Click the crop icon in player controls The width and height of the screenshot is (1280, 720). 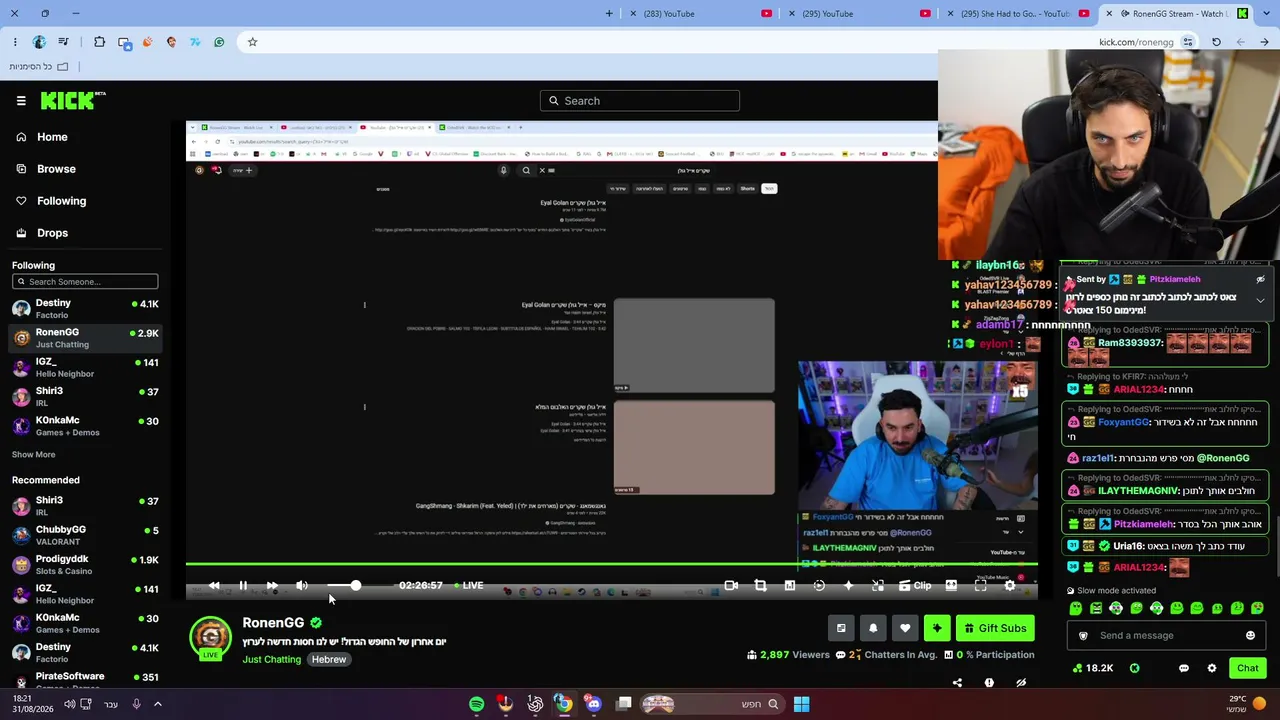click(760, 585)
